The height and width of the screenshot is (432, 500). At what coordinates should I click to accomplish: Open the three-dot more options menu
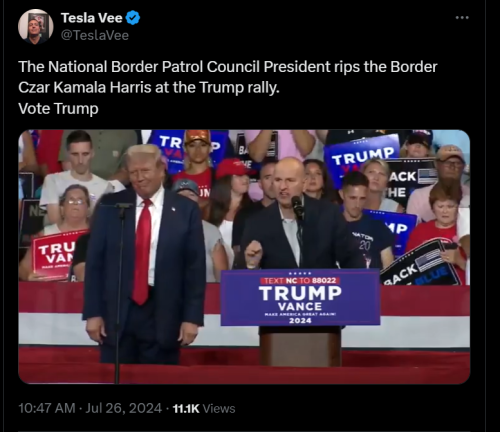pos(462,18)
